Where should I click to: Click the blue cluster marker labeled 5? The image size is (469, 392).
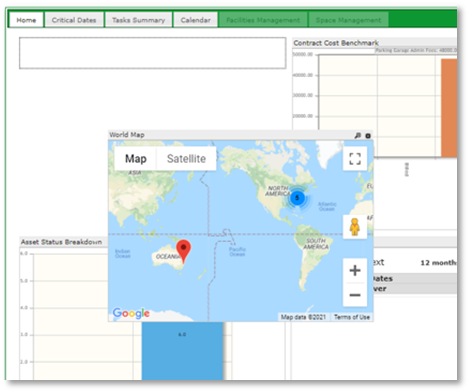(x=297, y=198)
